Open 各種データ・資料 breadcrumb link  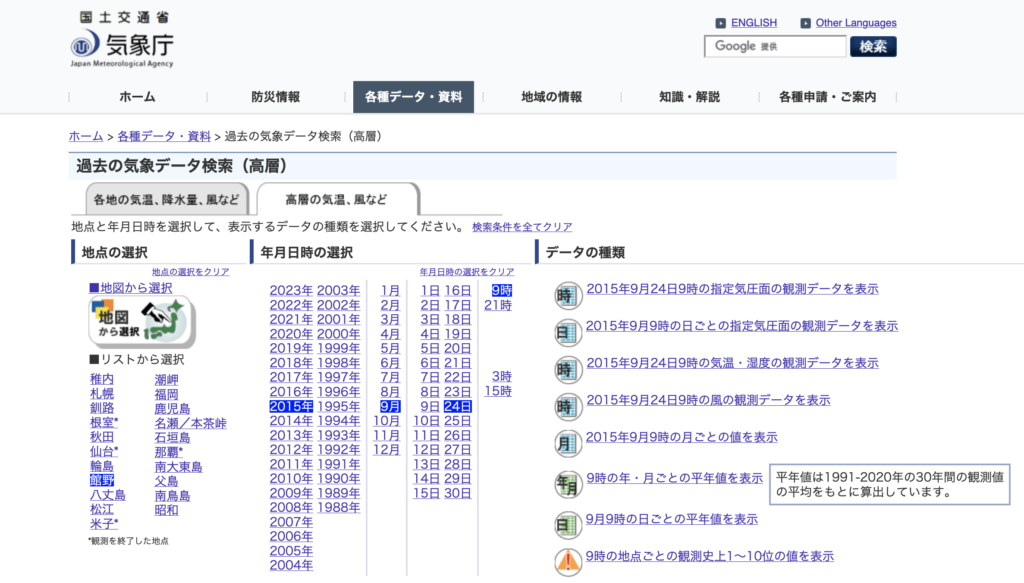[x=164, y=136]
